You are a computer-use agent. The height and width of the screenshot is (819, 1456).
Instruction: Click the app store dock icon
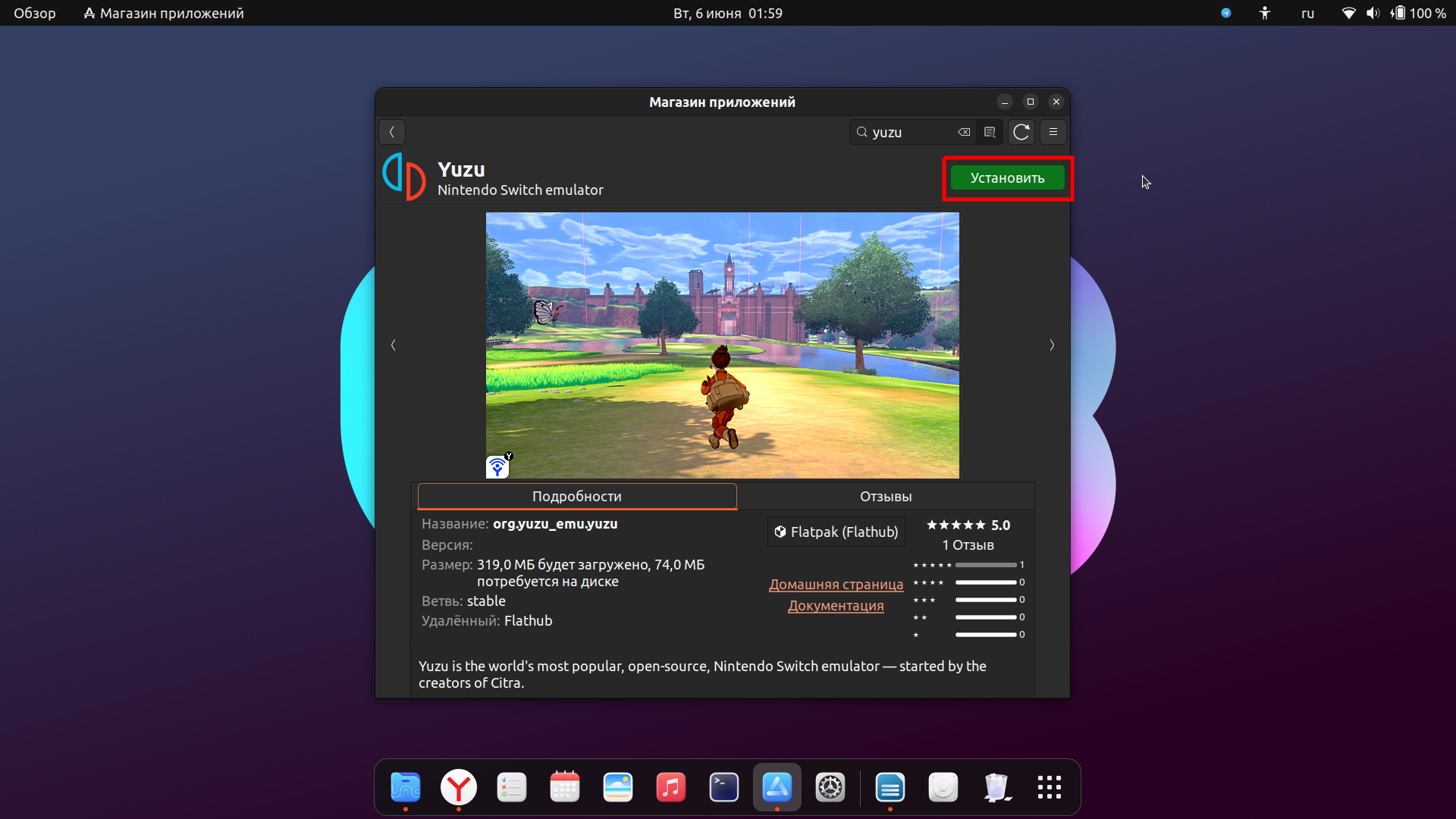pos(777,787)
